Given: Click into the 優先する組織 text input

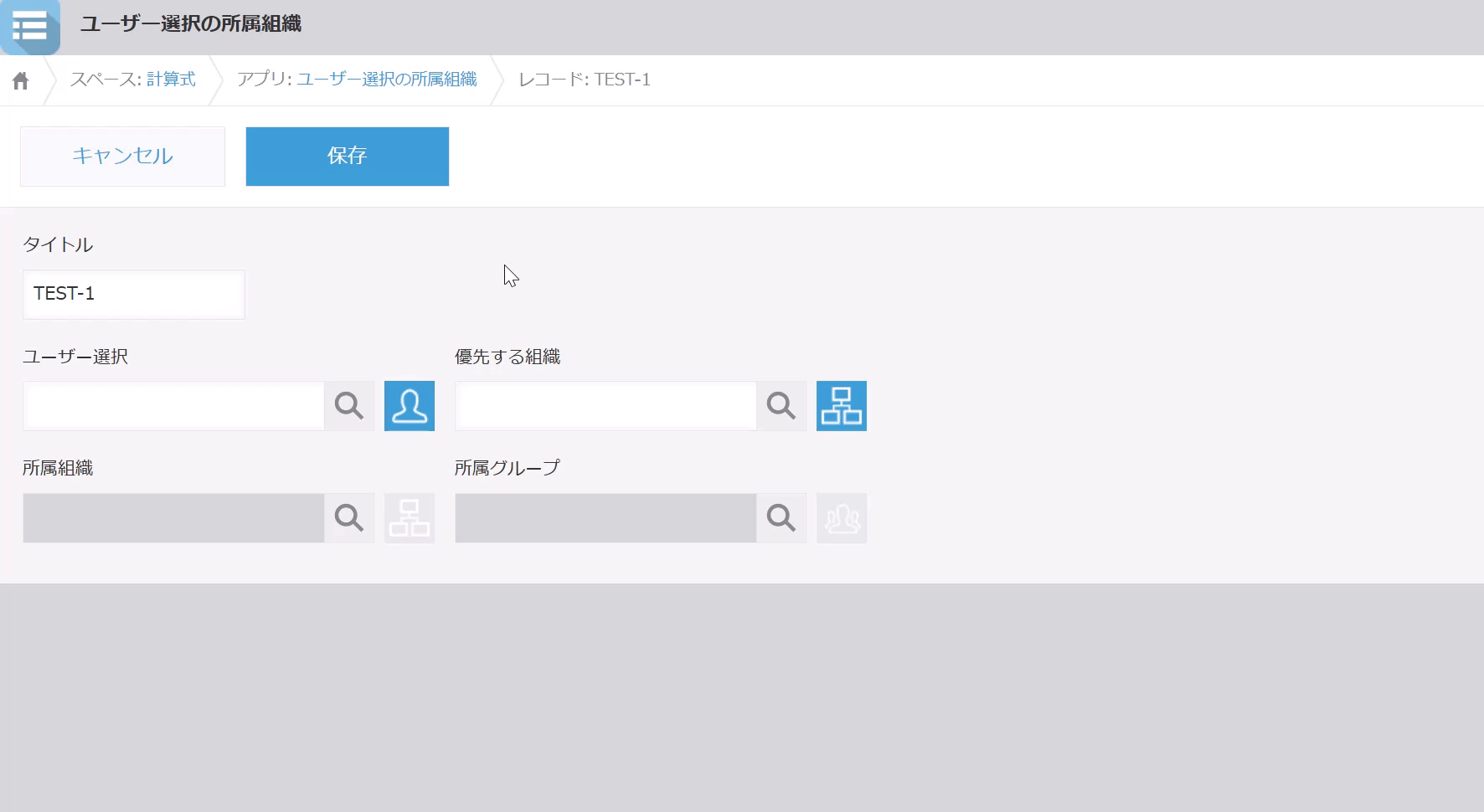Looking at the screenshot, I should [605, 406].
